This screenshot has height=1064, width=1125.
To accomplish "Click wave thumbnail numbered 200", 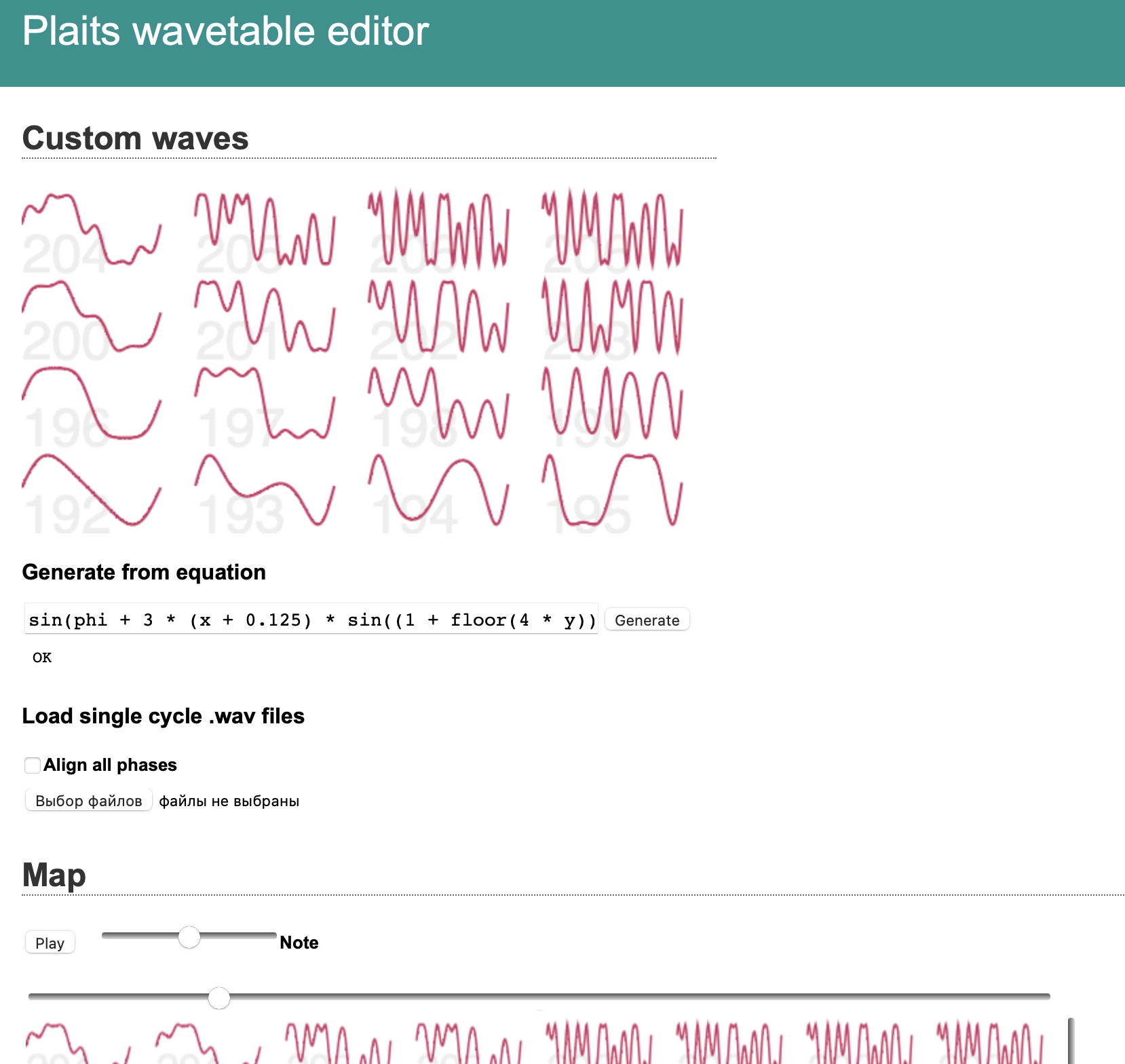I will (92, 318).
